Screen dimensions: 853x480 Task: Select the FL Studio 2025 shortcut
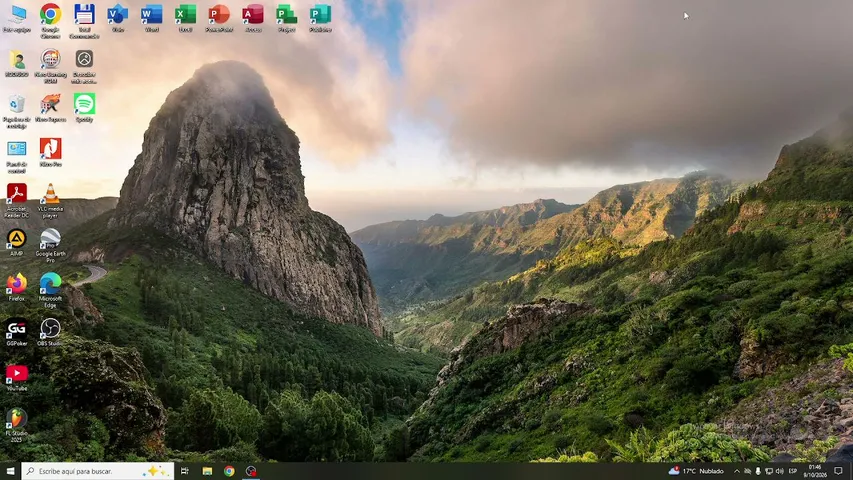[x=16, y=424]
